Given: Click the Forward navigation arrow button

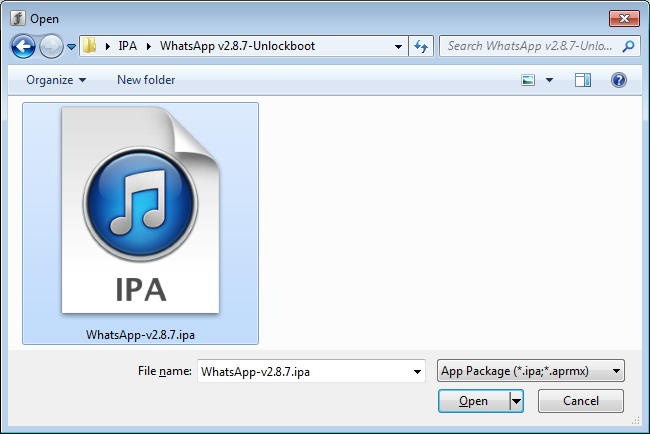Looking at the screenshot, I should 50,46.
